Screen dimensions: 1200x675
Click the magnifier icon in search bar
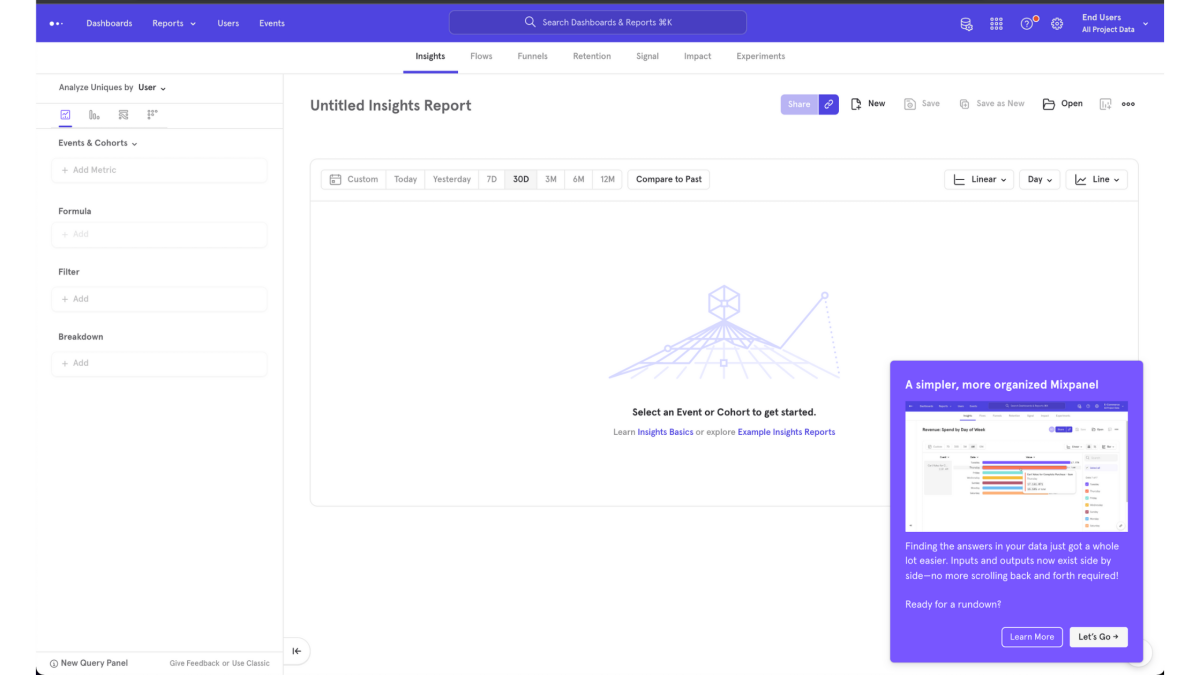[x=530, y=22]
